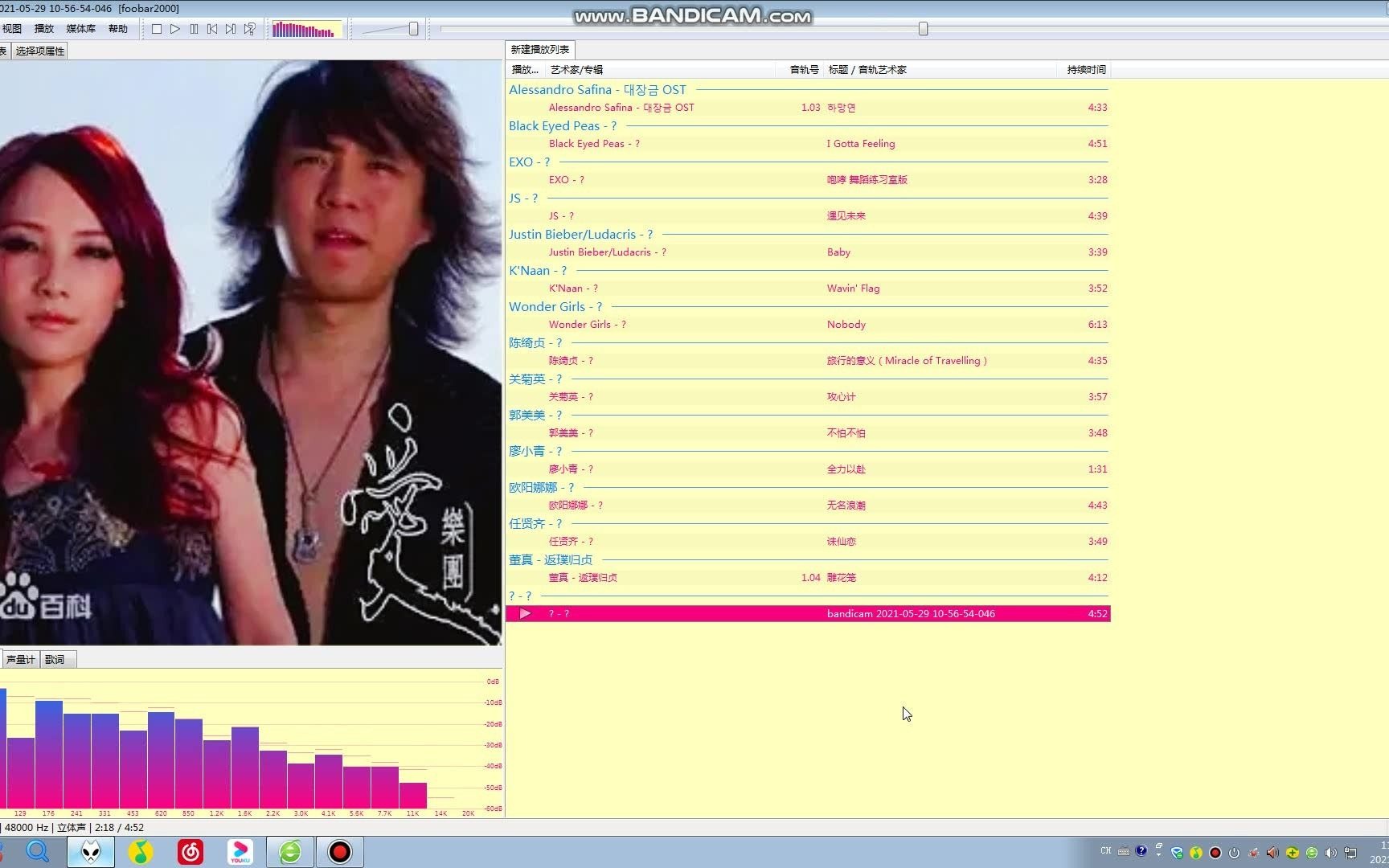1389x868 pixels.
Task: Open Bandicam recorder from the taskbar
Action: [x=340, y=852]
